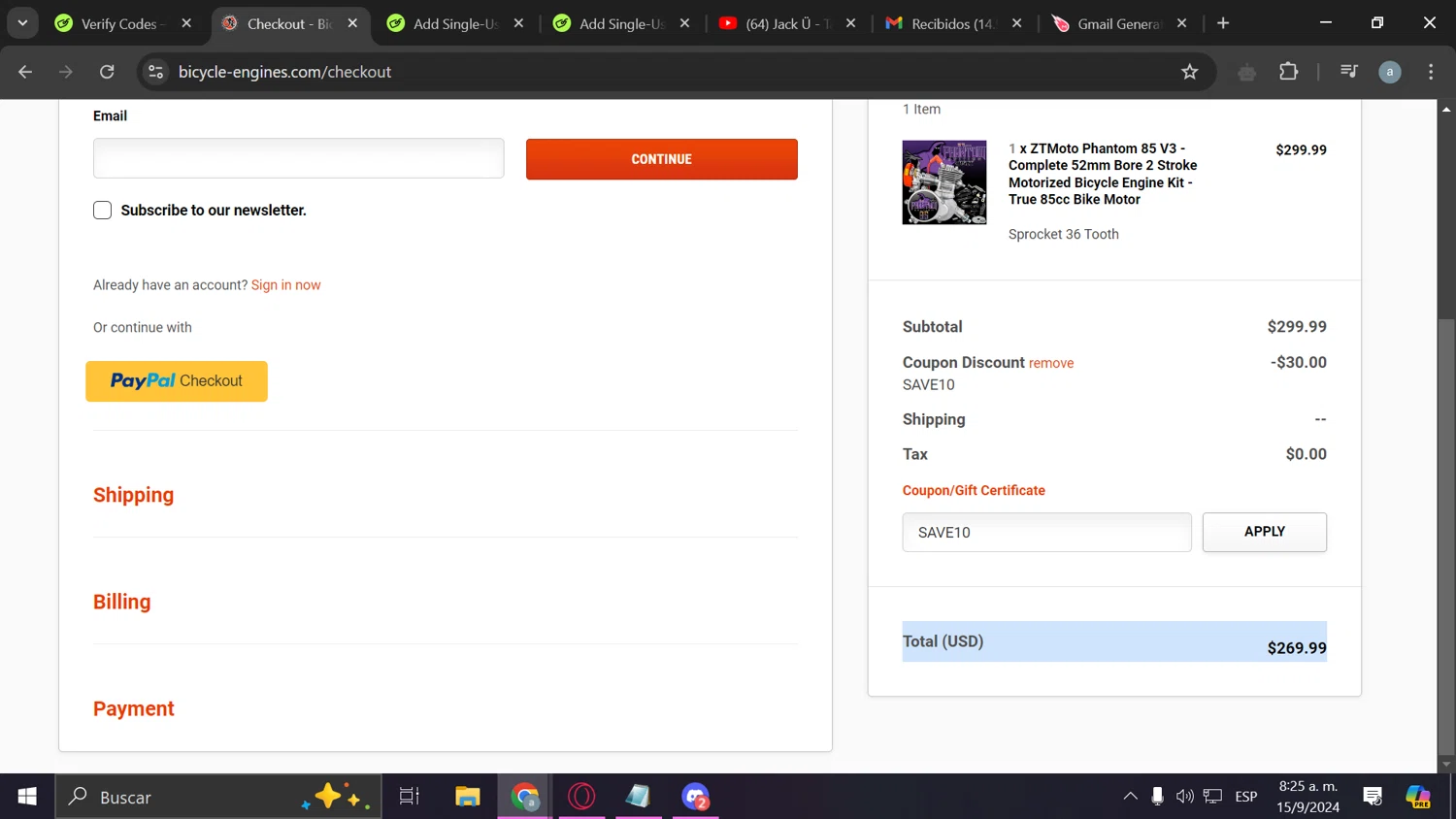
Task: Click the orange CONTINUE button
Action: [x=662, y=159]
